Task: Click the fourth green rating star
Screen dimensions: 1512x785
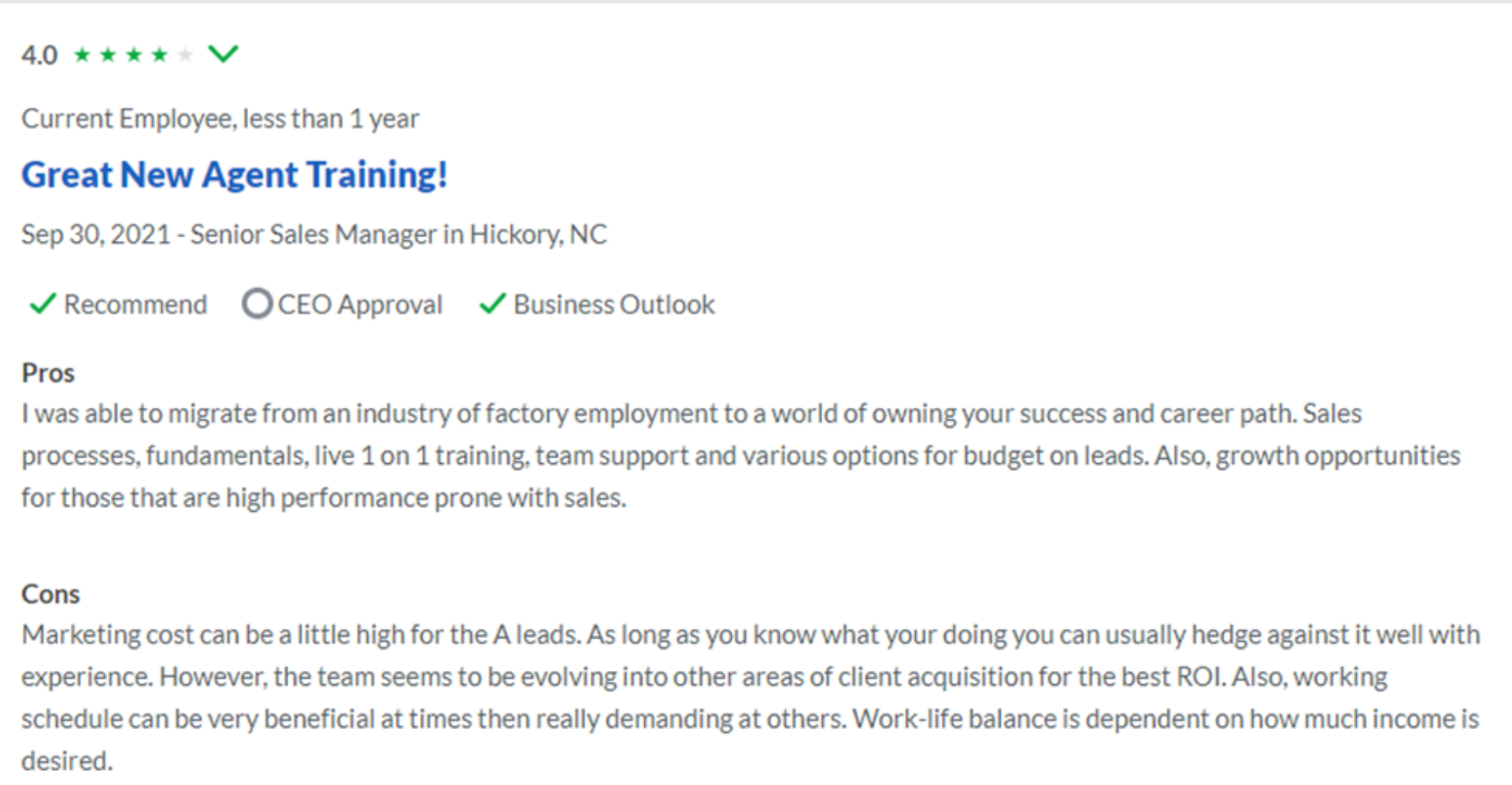Action: (160, 54)
